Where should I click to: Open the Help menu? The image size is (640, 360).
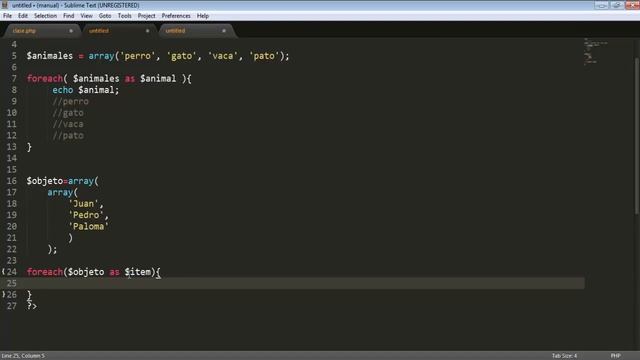(x=203, y=16)
